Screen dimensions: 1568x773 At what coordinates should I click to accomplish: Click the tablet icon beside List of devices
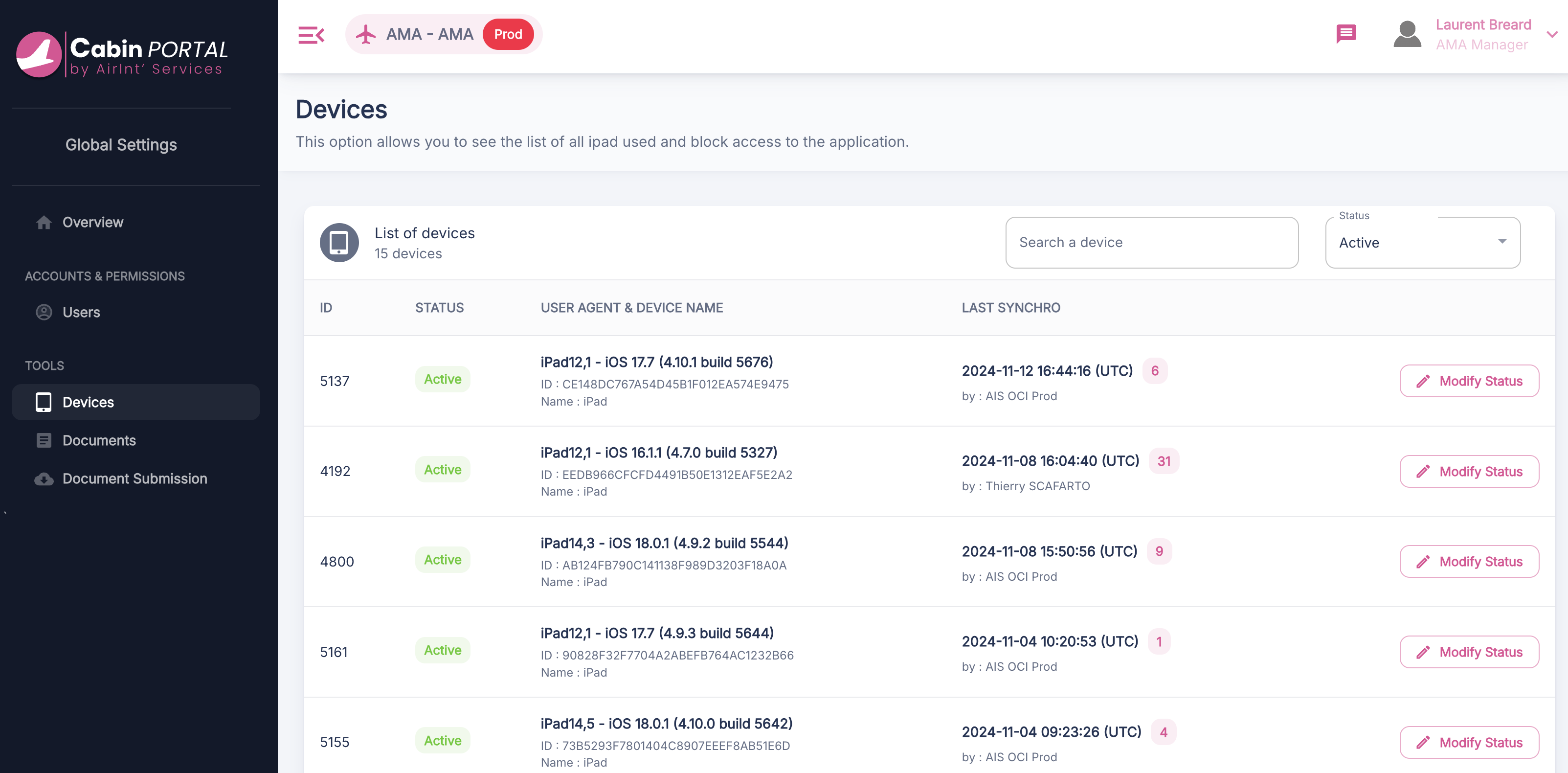point(339,243)
